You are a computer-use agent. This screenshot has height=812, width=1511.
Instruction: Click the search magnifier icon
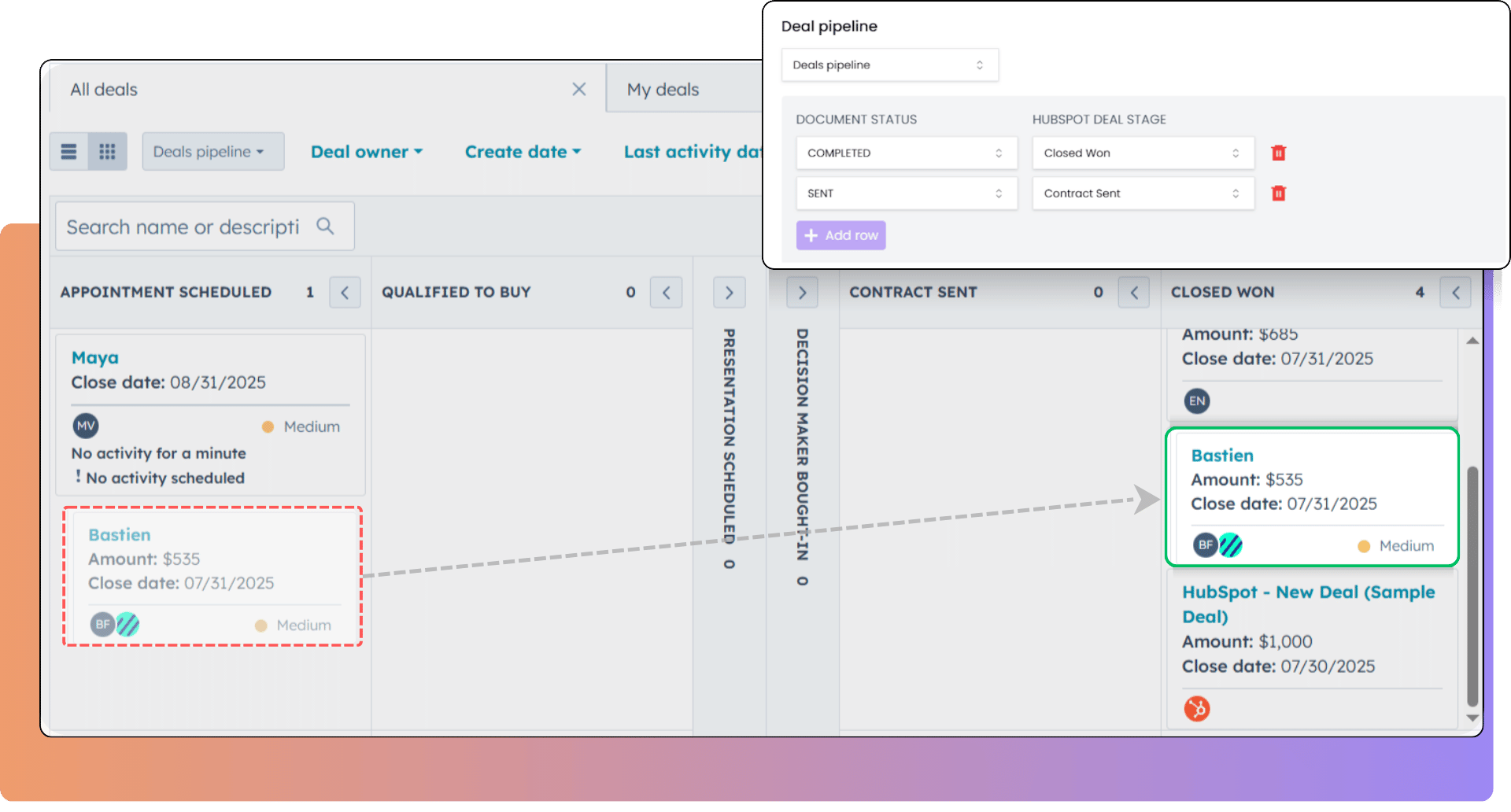click(x=325, y=227)
